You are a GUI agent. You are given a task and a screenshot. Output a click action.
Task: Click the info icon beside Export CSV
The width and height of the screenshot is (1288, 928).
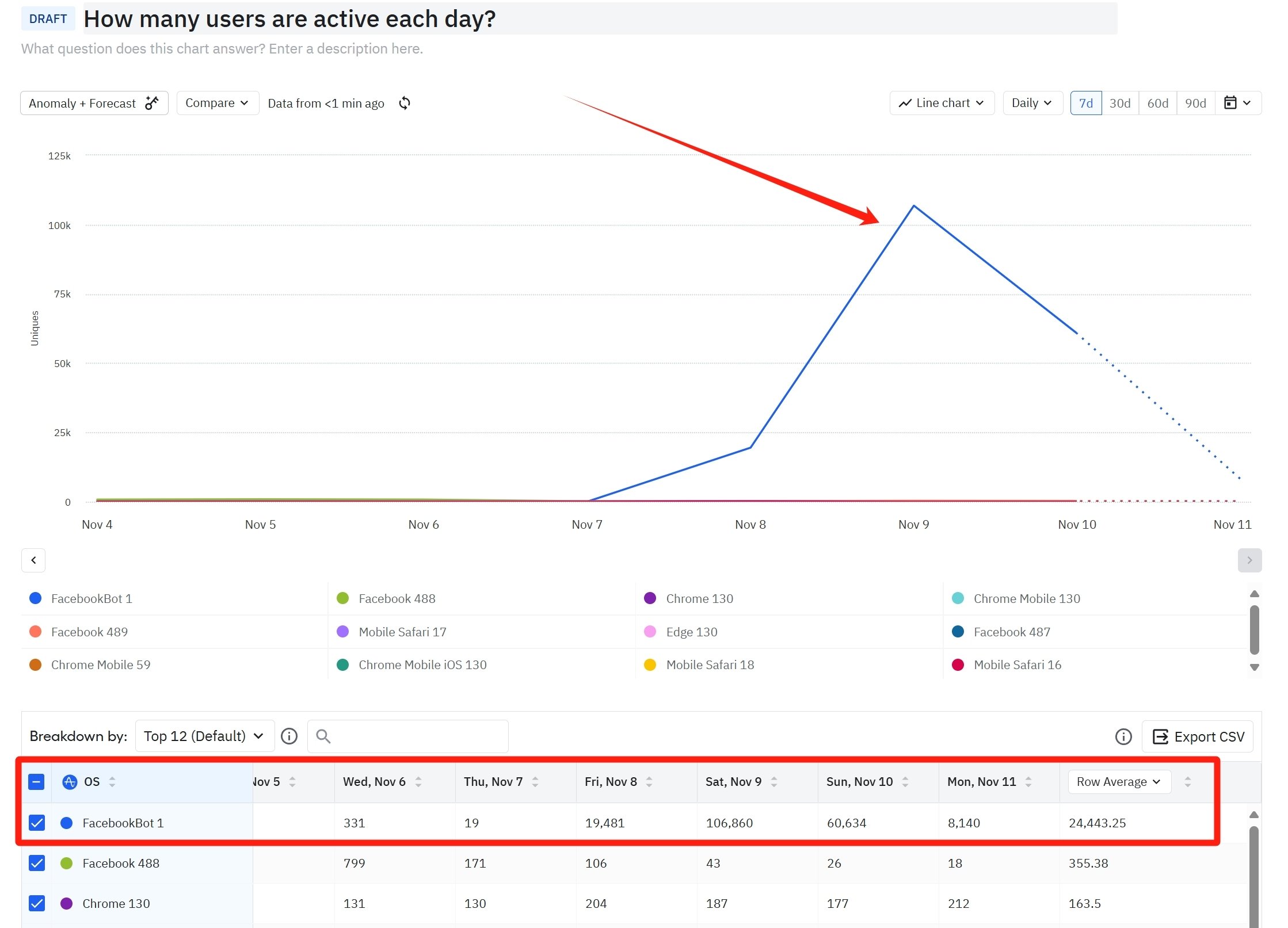pos(1123,736)
